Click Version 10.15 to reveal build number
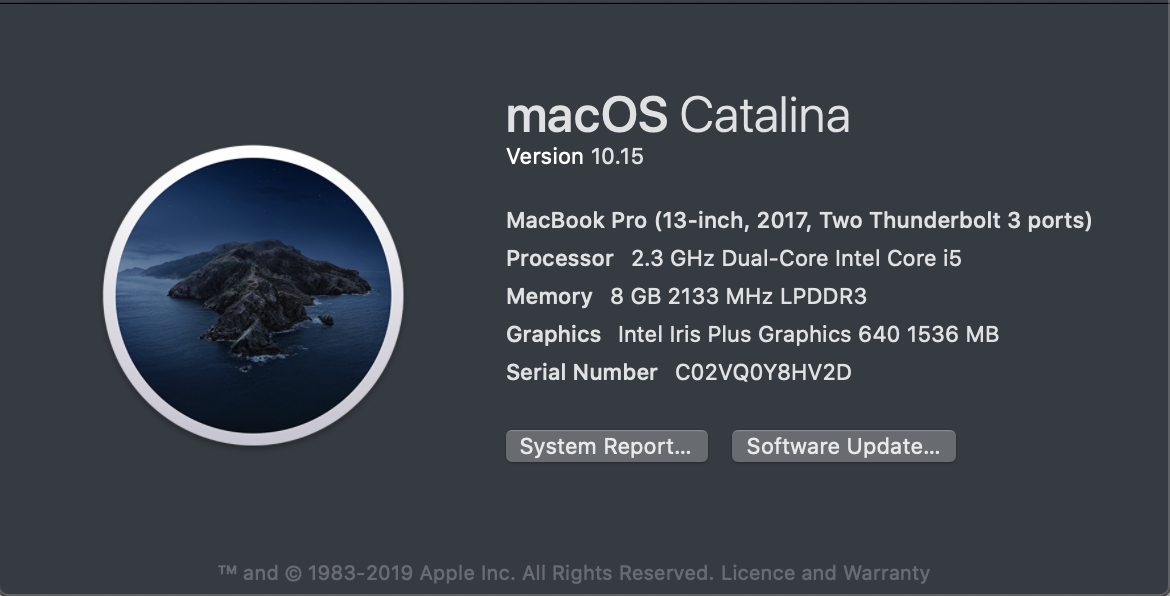The width and height of the screenshot is (1170, 596). [x=574, y=156]
